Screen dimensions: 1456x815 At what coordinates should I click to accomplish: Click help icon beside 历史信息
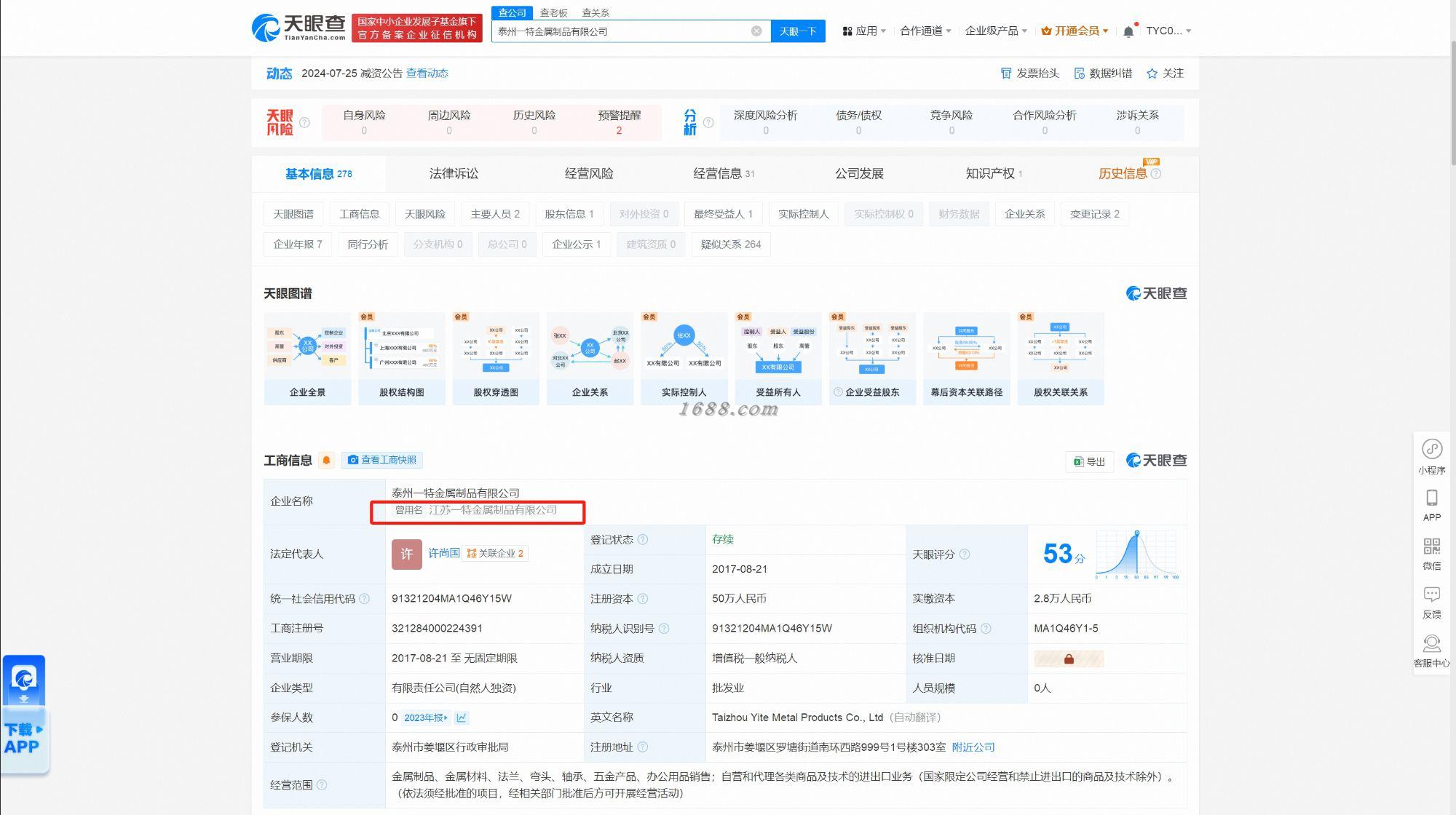tap(1156, 173)
